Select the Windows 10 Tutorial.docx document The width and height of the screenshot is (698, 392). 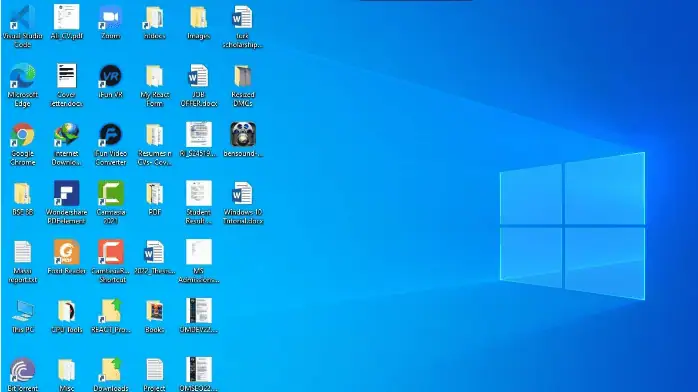pyautogui.click(x=242, y=194)
